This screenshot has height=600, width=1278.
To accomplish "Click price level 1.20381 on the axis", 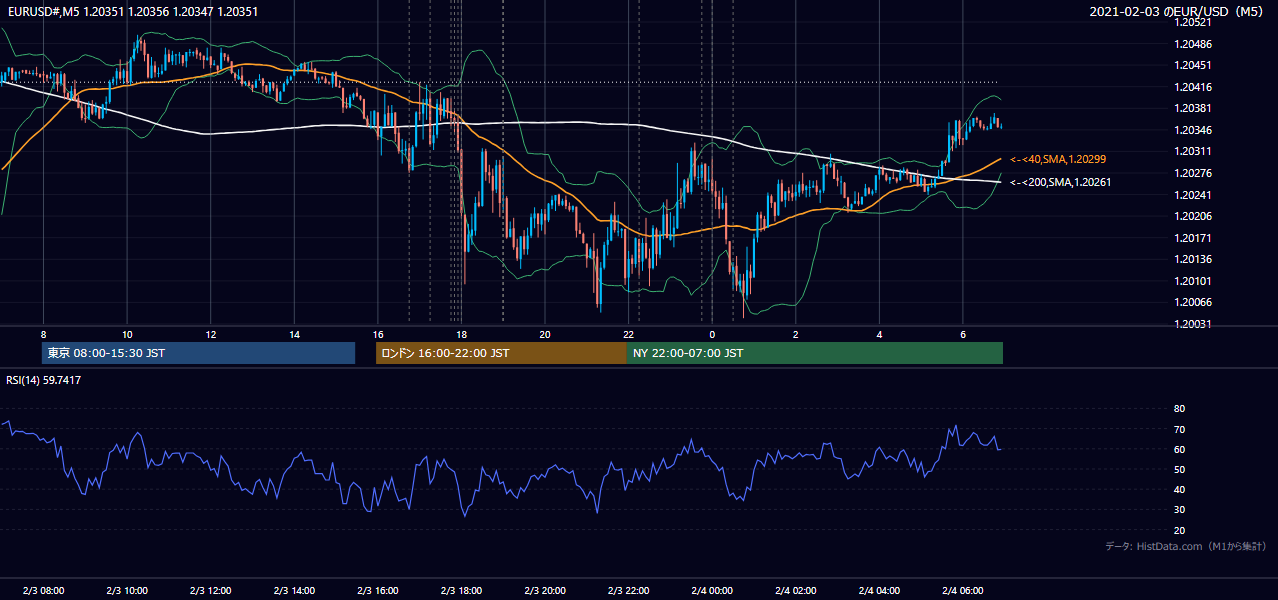I will tap(1193, 108).
